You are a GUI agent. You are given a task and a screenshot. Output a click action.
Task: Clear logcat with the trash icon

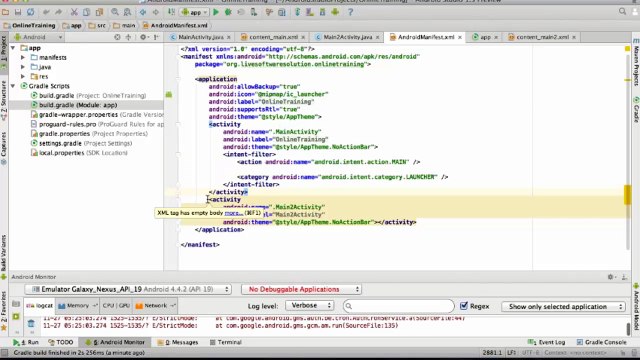pyautogui.click(x=31, y=324)
